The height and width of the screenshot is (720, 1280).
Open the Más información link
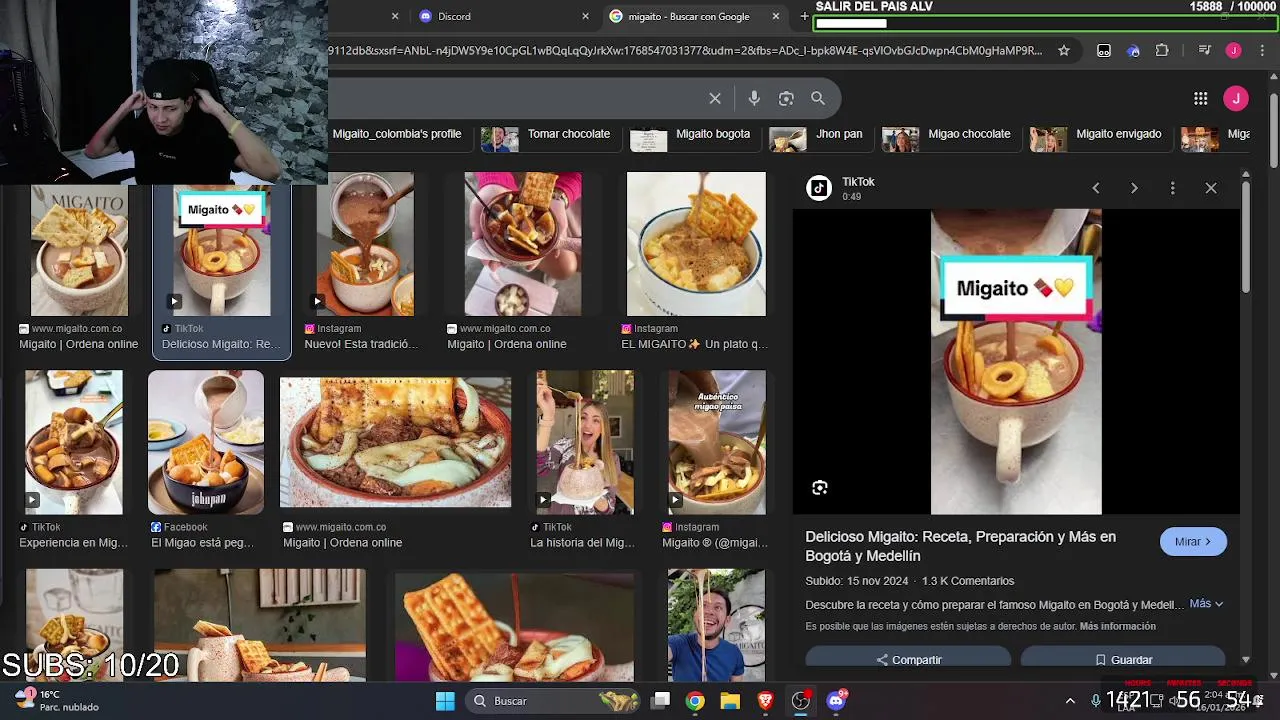(1118, 627)
